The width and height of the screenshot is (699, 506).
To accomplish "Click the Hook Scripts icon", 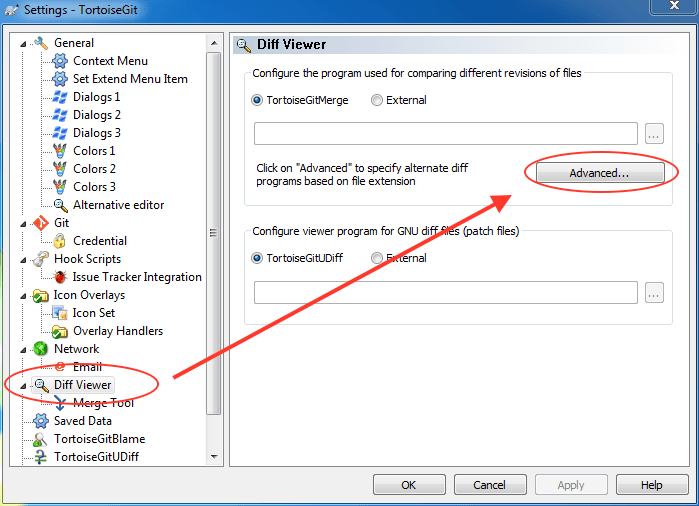I will click(41, 259).
